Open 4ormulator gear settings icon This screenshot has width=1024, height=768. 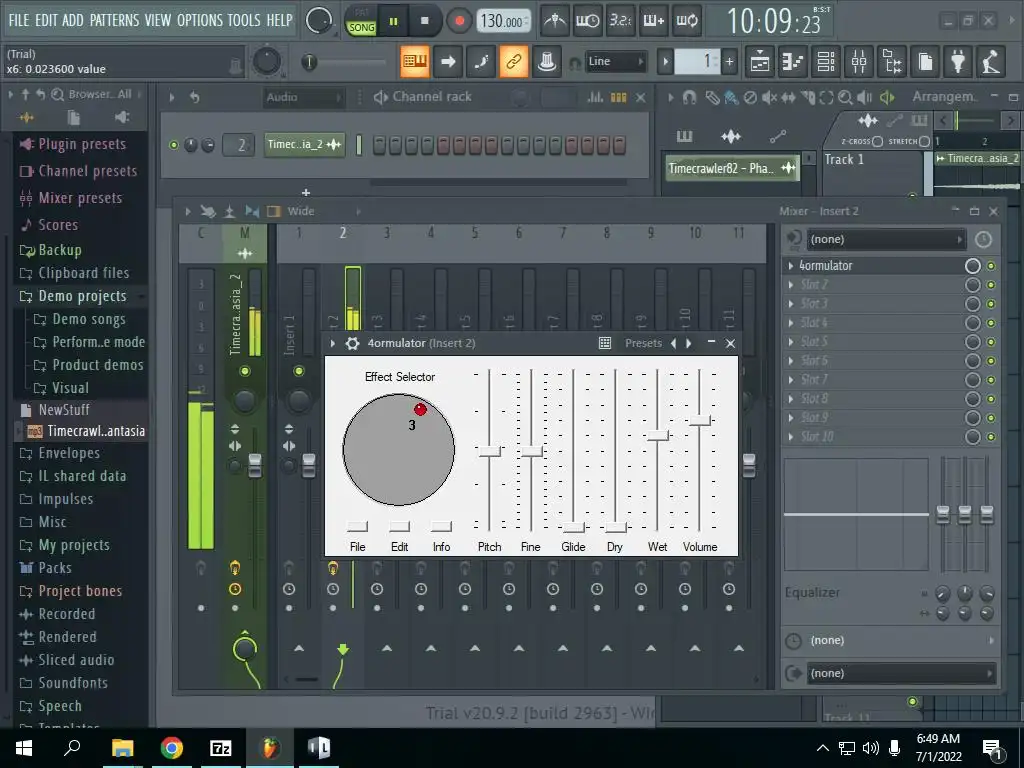pos(353,344)
